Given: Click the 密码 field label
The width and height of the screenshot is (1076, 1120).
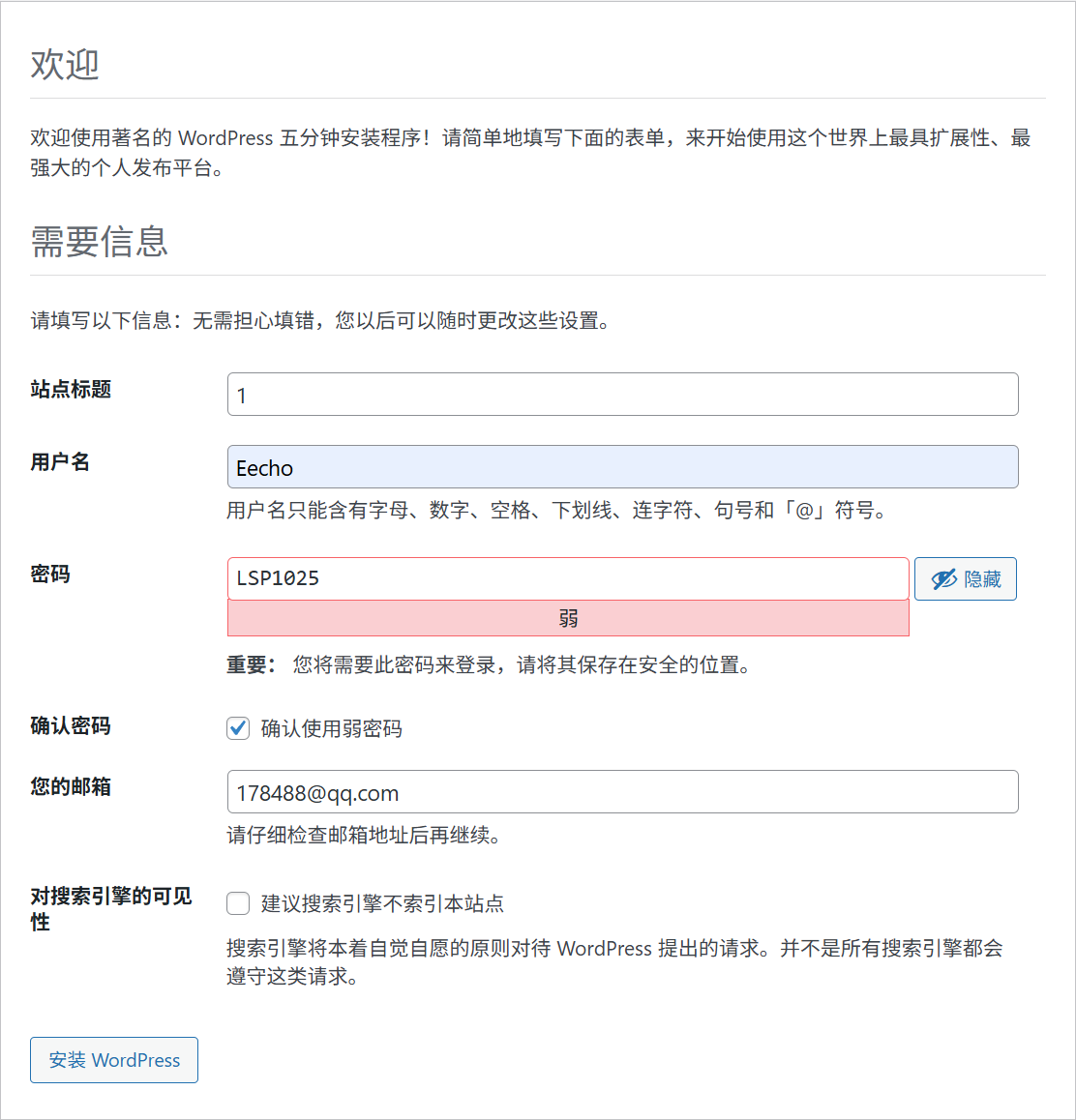Looking at the screenshot, I should pos(50,574).
